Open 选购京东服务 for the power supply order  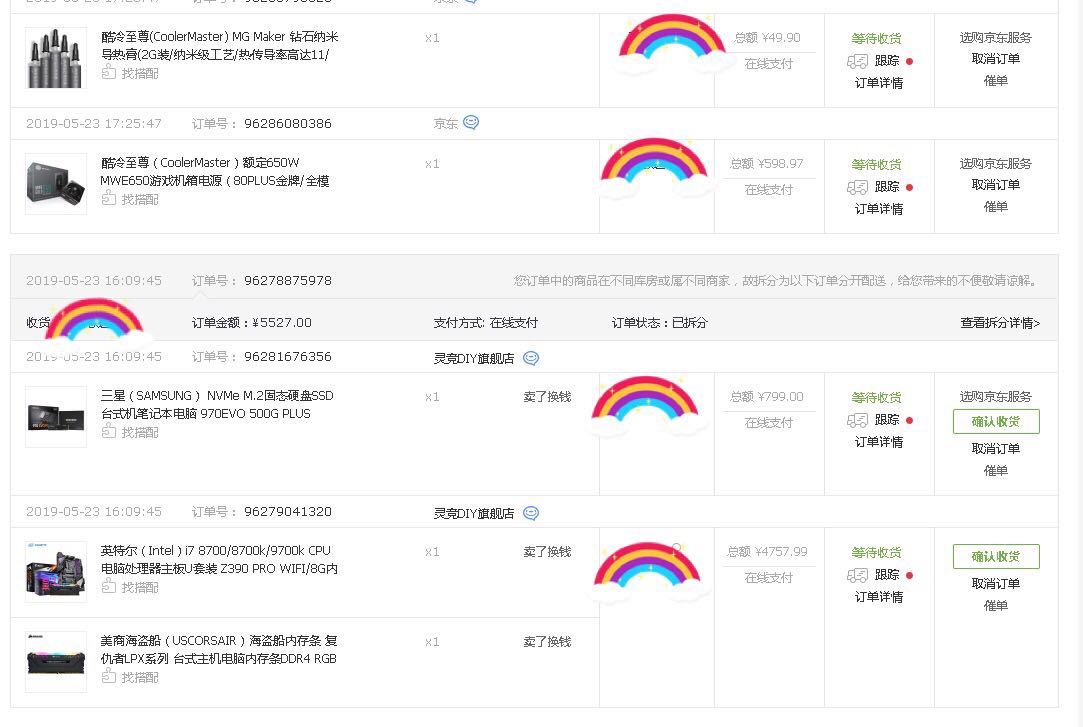tap(996, 164)
